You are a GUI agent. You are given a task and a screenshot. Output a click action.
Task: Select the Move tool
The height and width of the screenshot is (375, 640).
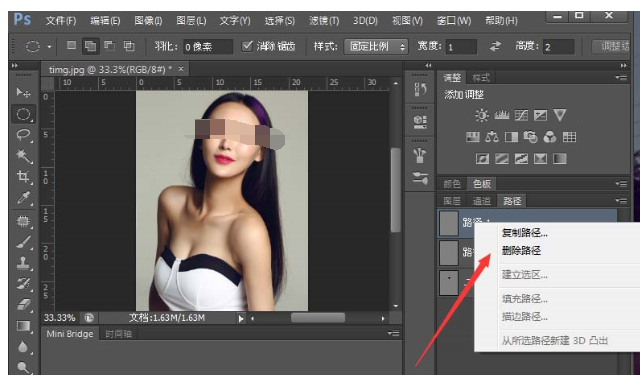click(23, 93)
